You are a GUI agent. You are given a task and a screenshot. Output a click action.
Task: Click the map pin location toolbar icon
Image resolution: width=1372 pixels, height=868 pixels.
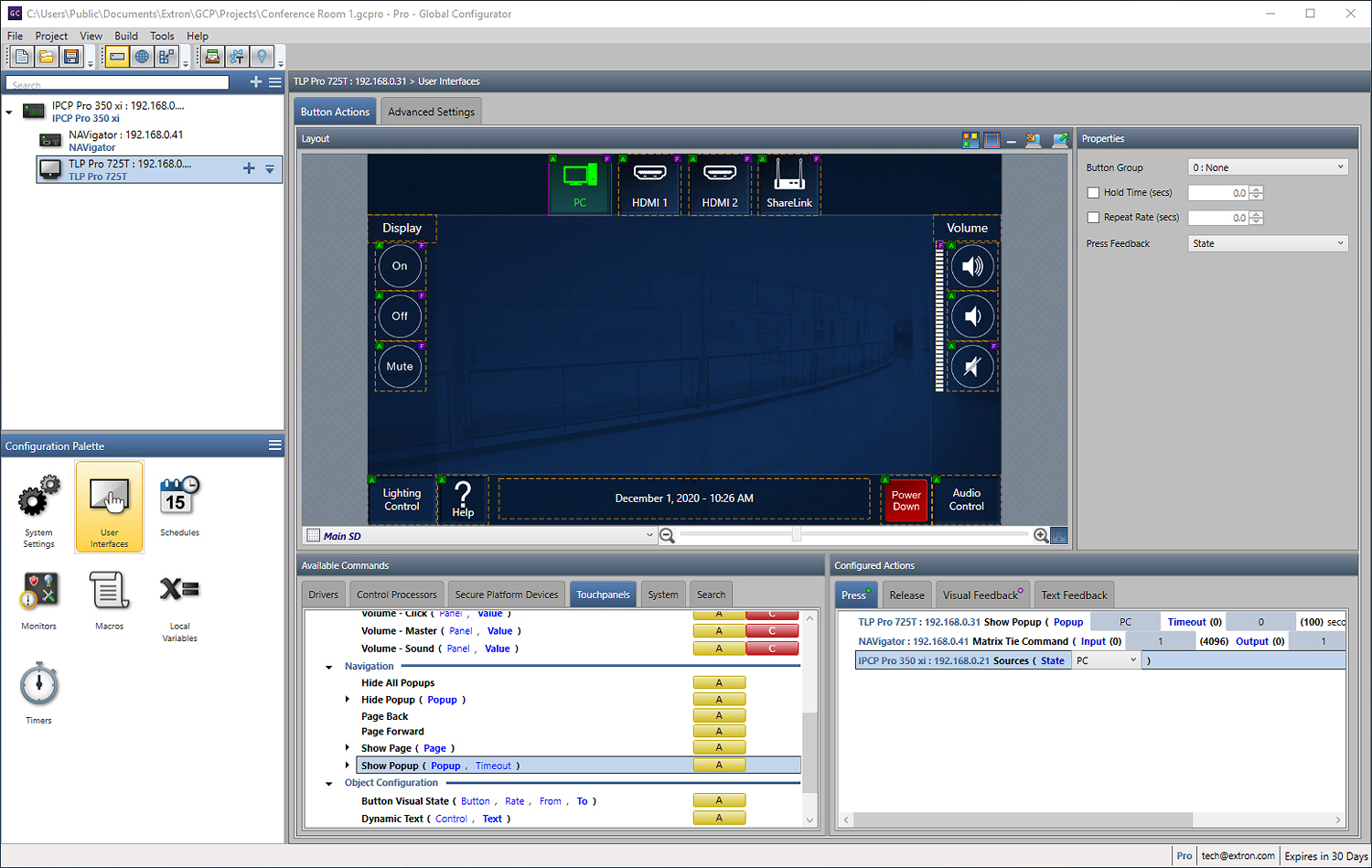click(x=263, y=57)
